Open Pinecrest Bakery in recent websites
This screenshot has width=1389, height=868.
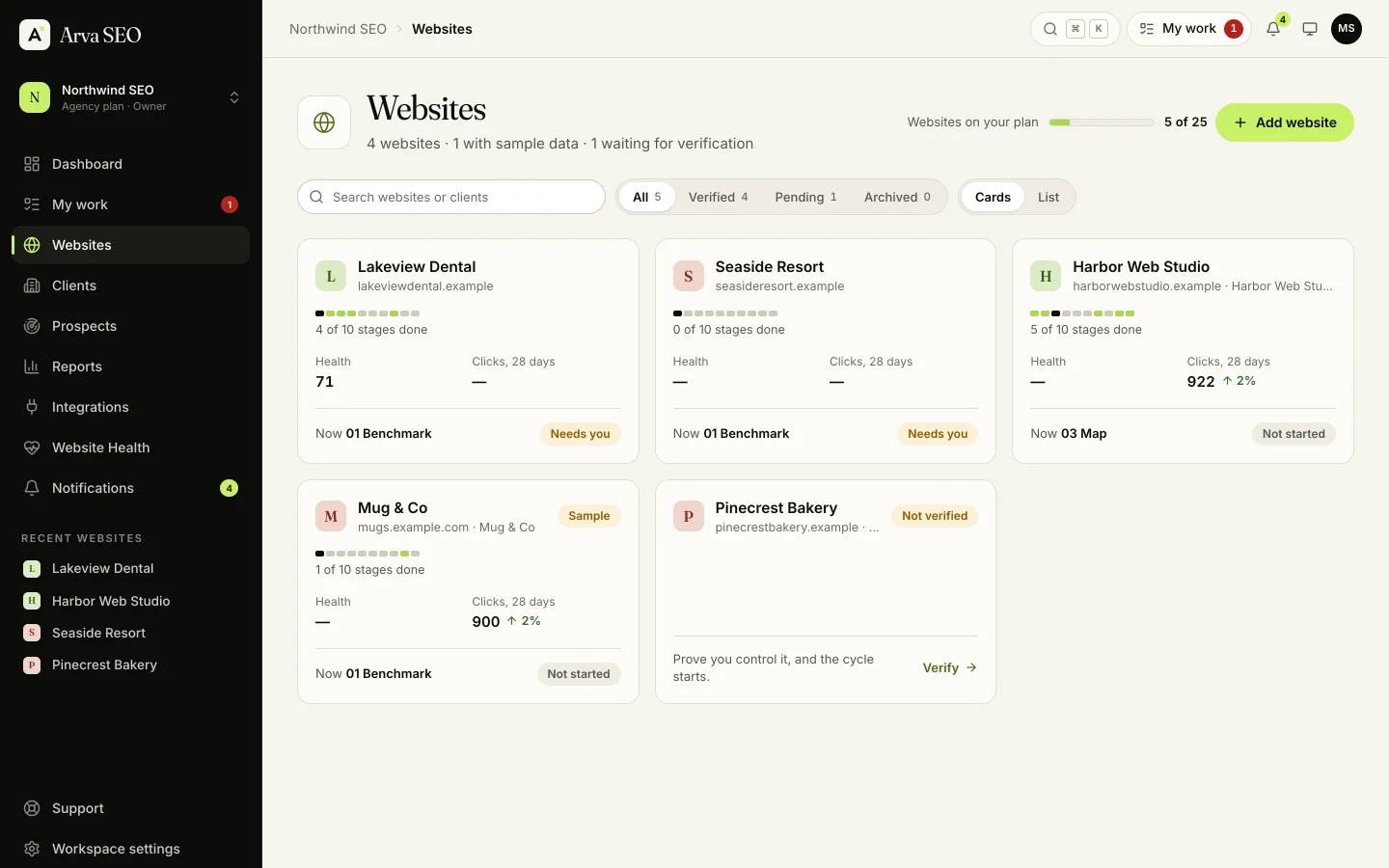pyautogui.click(x=130, y=665)
